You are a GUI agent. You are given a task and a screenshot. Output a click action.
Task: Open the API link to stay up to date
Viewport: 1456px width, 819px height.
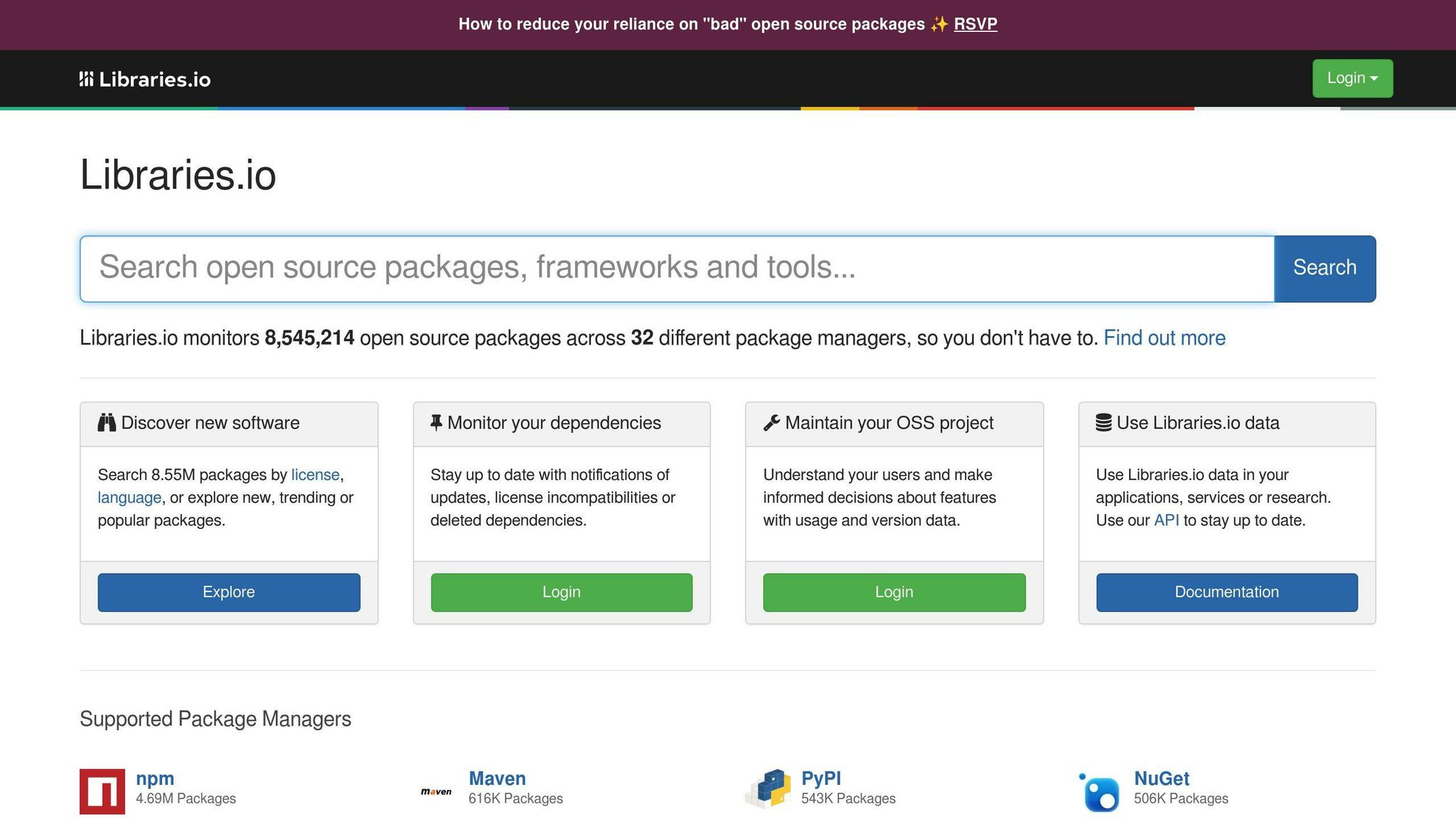coord(1167,520)
